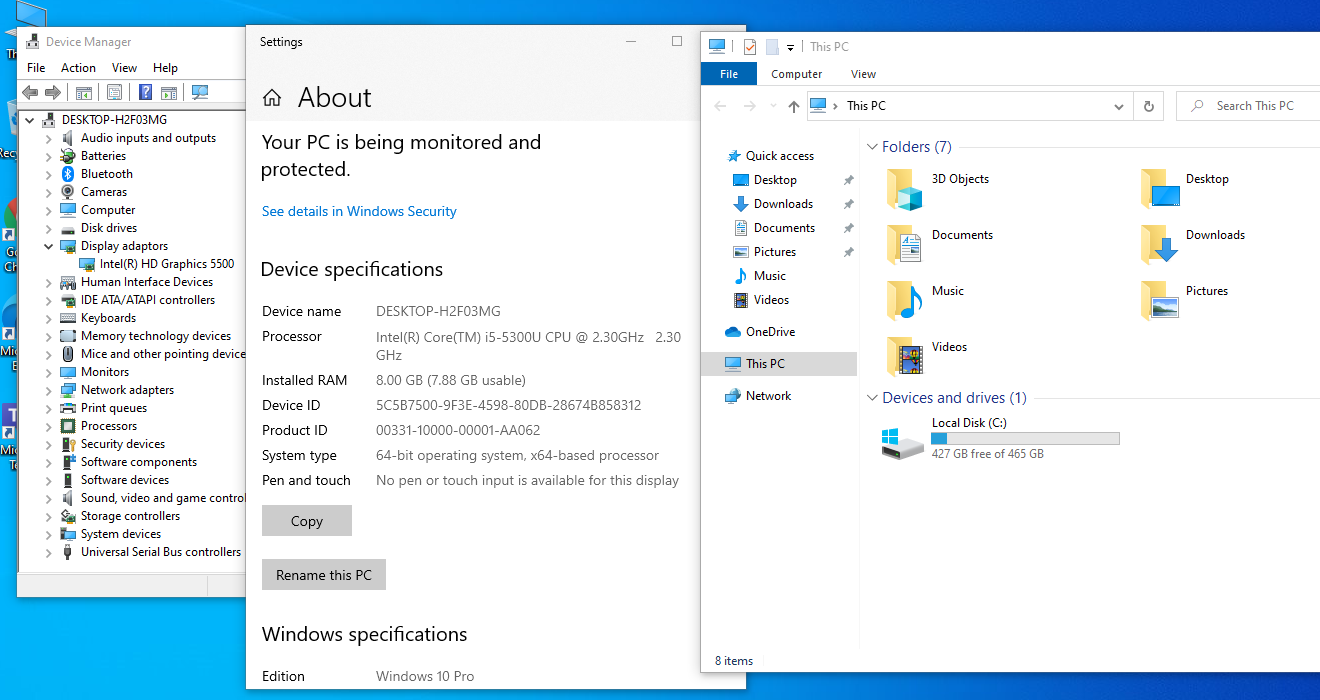The width and height of the screenshot is (1320, 700).
Task: Open the Help menu in Device Manager
Action: [166, 68]
